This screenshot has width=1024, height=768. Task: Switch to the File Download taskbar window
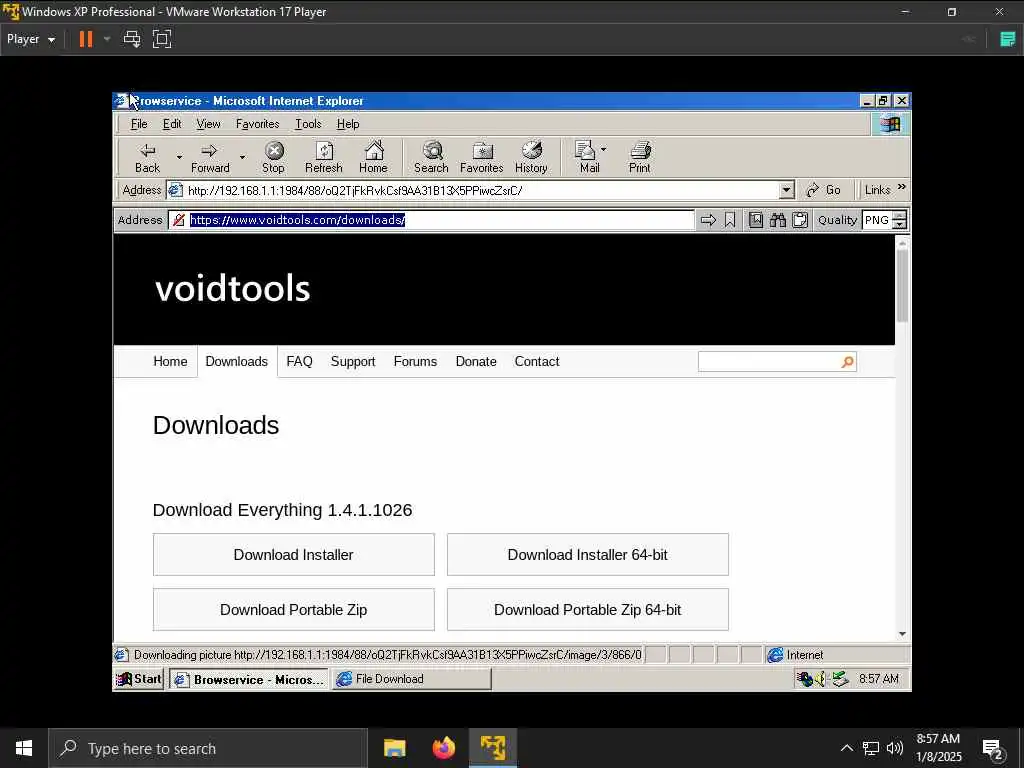pos(411,679)
